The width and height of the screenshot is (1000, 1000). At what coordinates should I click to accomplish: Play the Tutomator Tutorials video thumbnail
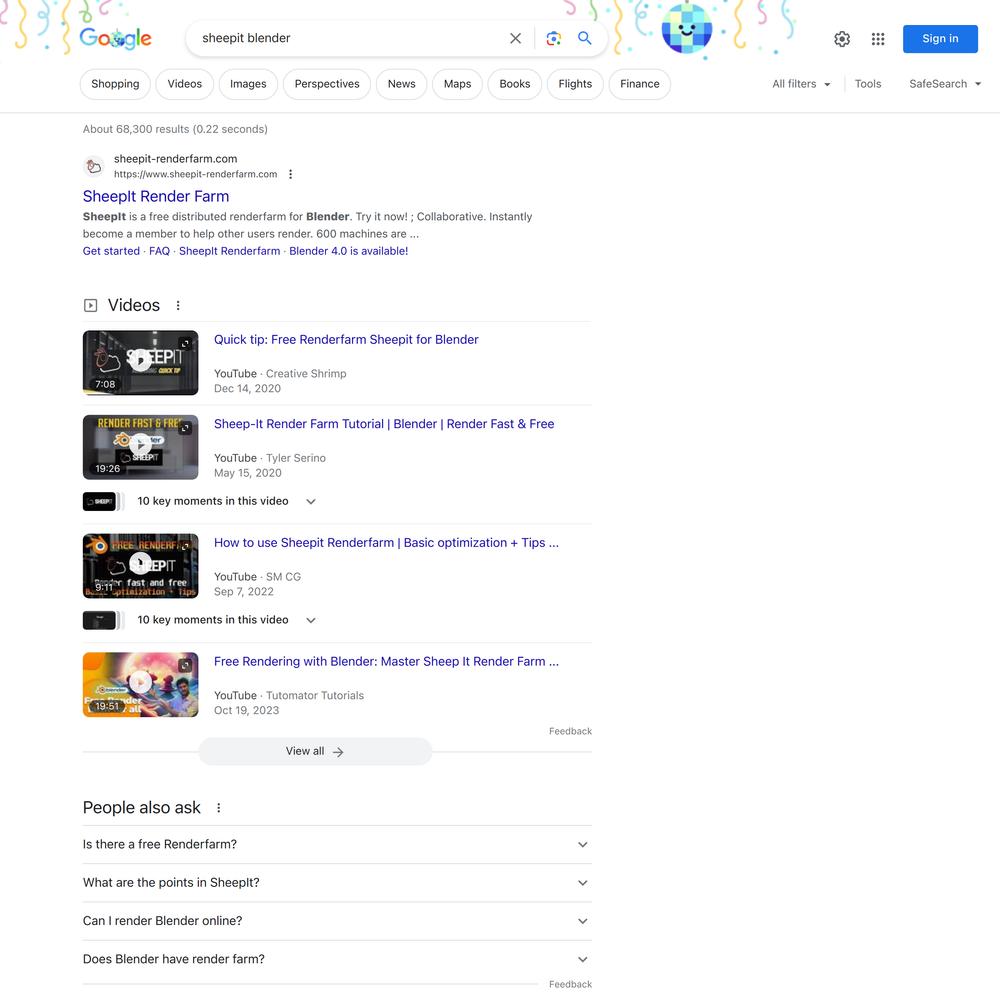coord(140,684)
